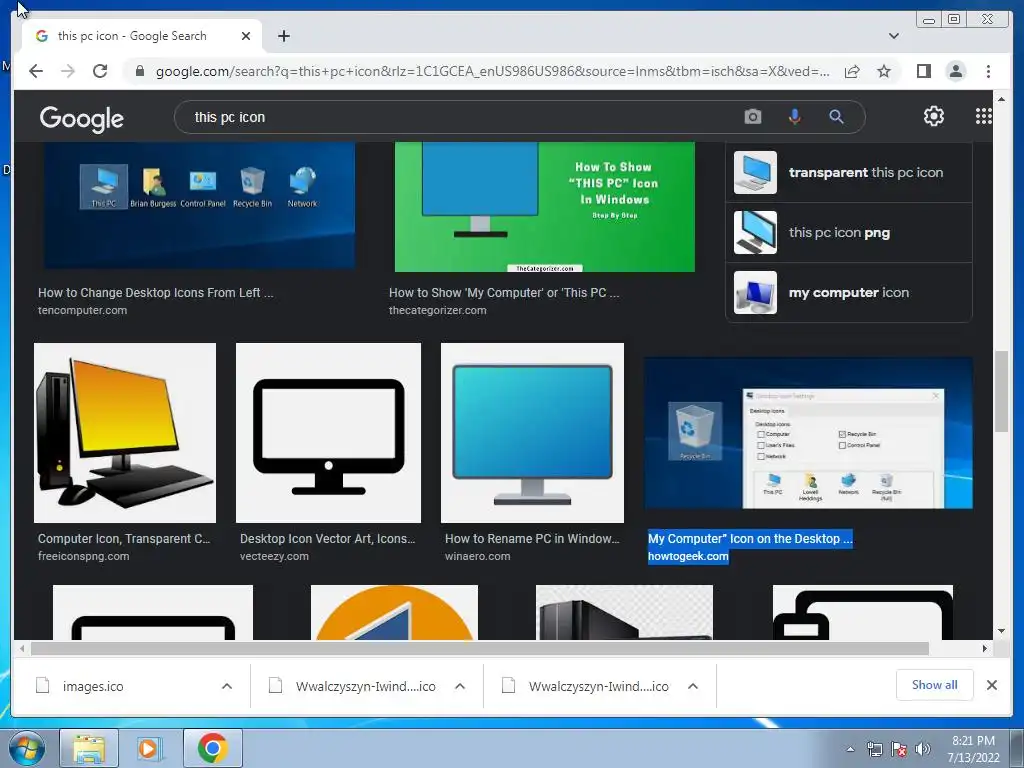Viewport: 1024px width, 768px height.
Task: Select the 'this pc icon - Google Search' tab
Action: point(142,36)
